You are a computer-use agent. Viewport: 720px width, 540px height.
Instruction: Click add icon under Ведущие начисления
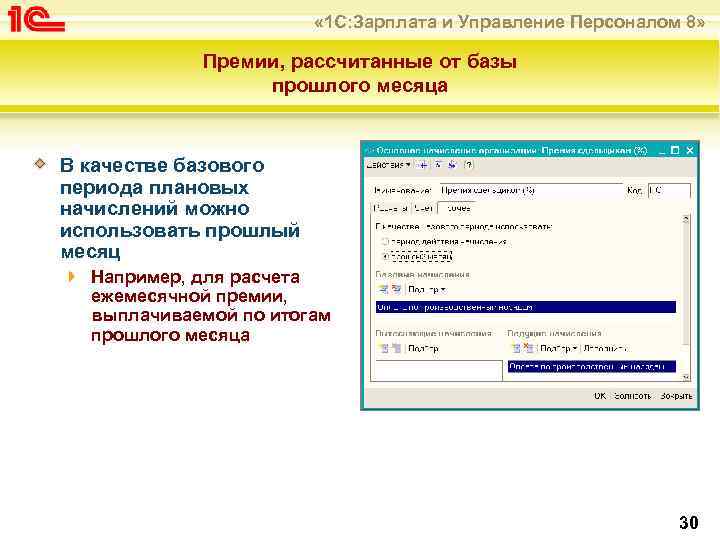coord(516,349)
